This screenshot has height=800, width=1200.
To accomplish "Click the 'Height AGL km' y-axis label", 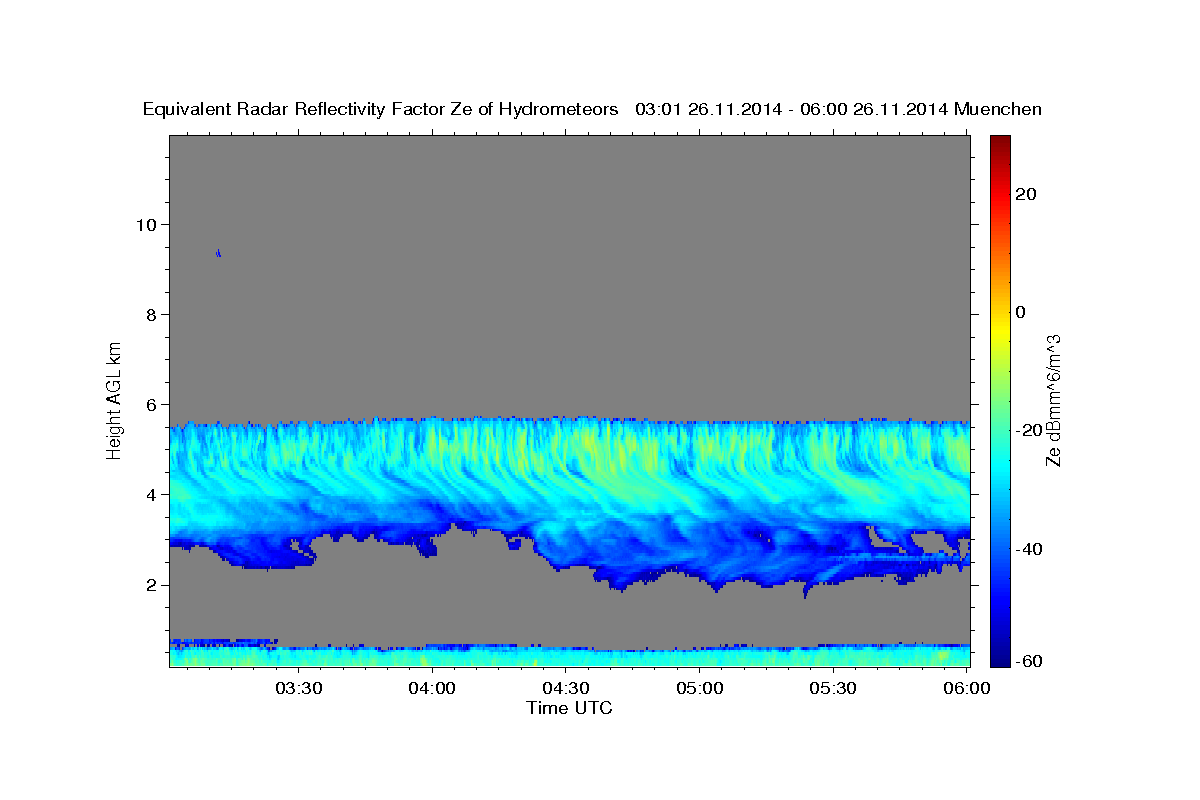I will (x=115, y=399).
